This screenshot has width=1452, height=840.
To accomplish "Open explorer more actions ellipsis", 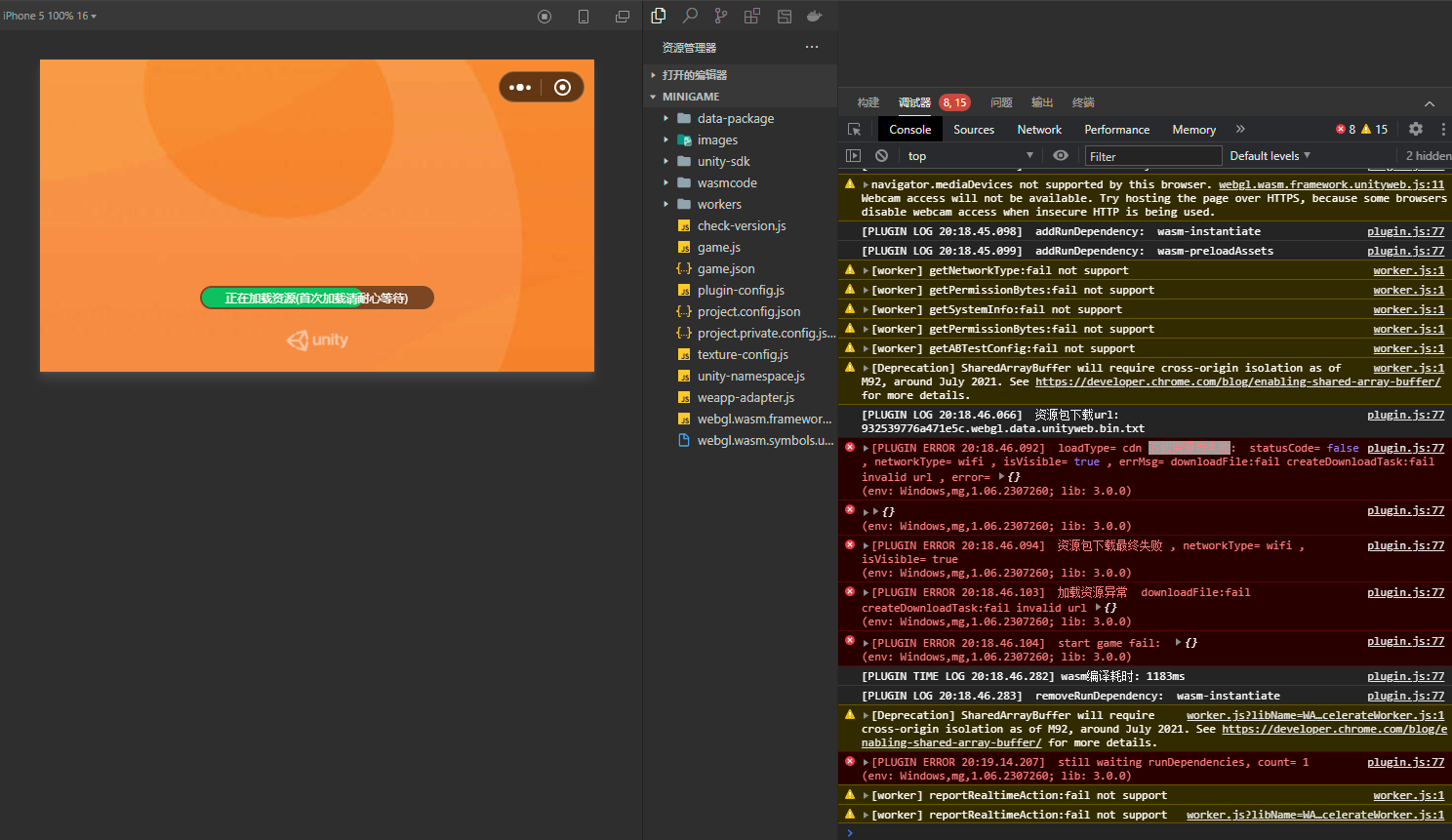I will pos(812,47).
